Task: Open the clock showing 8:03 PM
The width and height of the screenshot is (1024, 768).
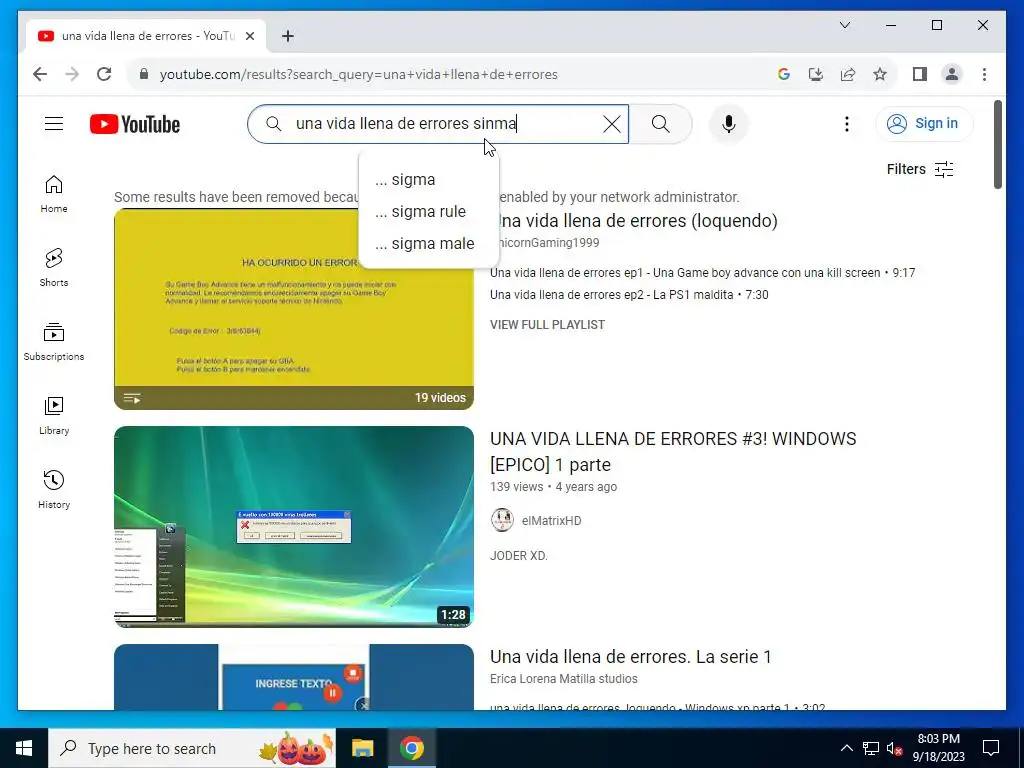Action: click(938, 748)
